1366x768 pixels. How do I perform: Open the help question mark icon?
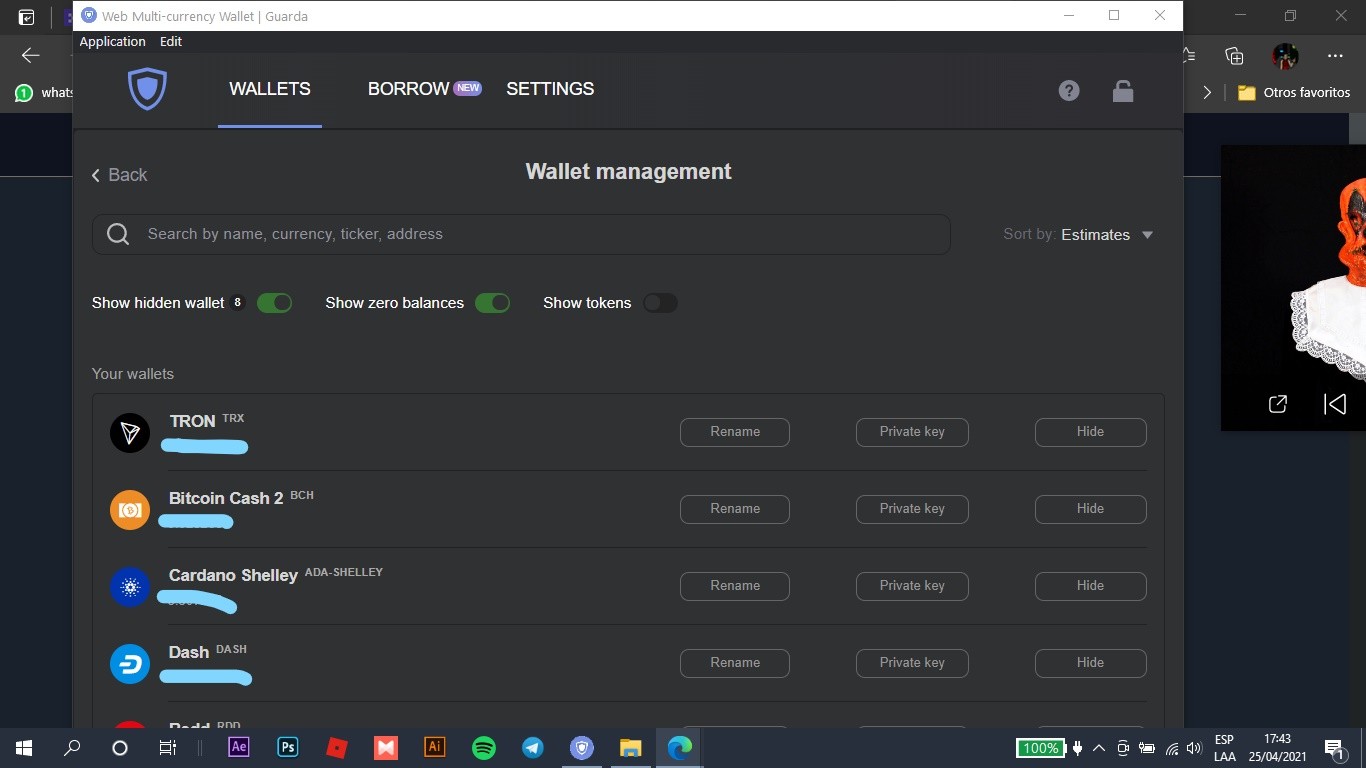point(1069,91)
